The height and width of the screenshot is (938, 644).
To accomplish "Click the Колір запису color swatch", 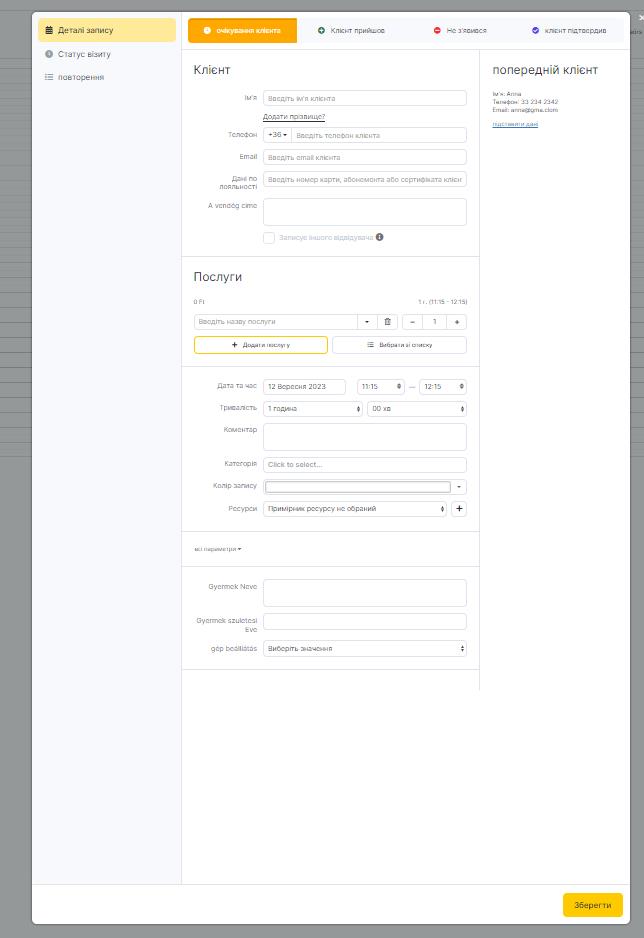I will point(358,487).
